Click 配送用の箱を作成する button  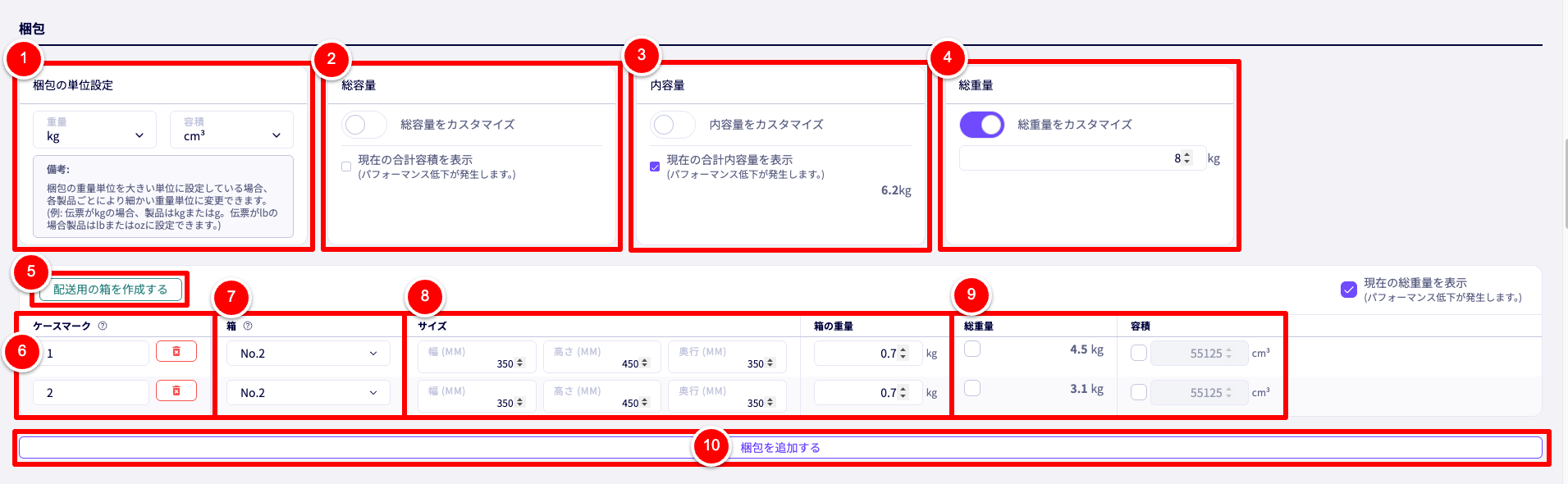click(x=111, y=289)
